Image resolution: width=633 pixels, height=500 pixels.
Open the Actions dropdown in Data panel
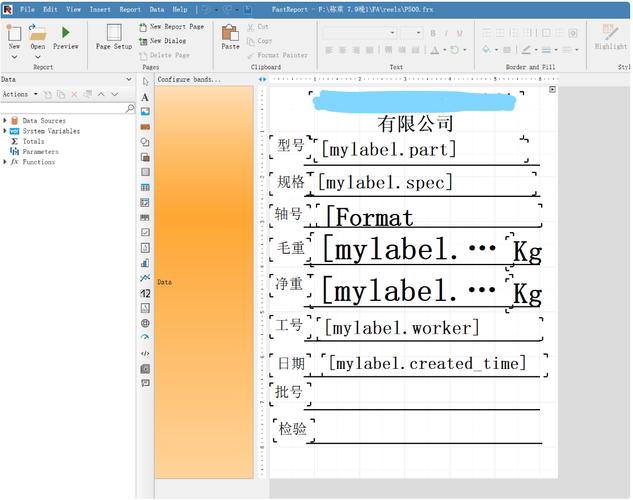pos(18,94)
